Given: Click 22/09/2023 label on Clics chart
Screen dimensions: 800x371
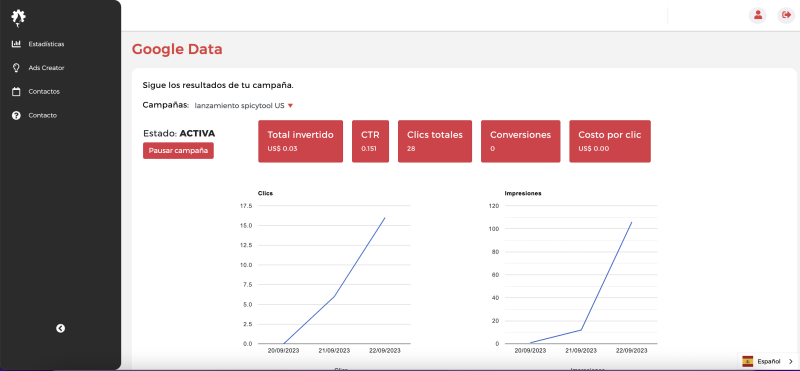Looking at the screenshot, I should point(385,351).
